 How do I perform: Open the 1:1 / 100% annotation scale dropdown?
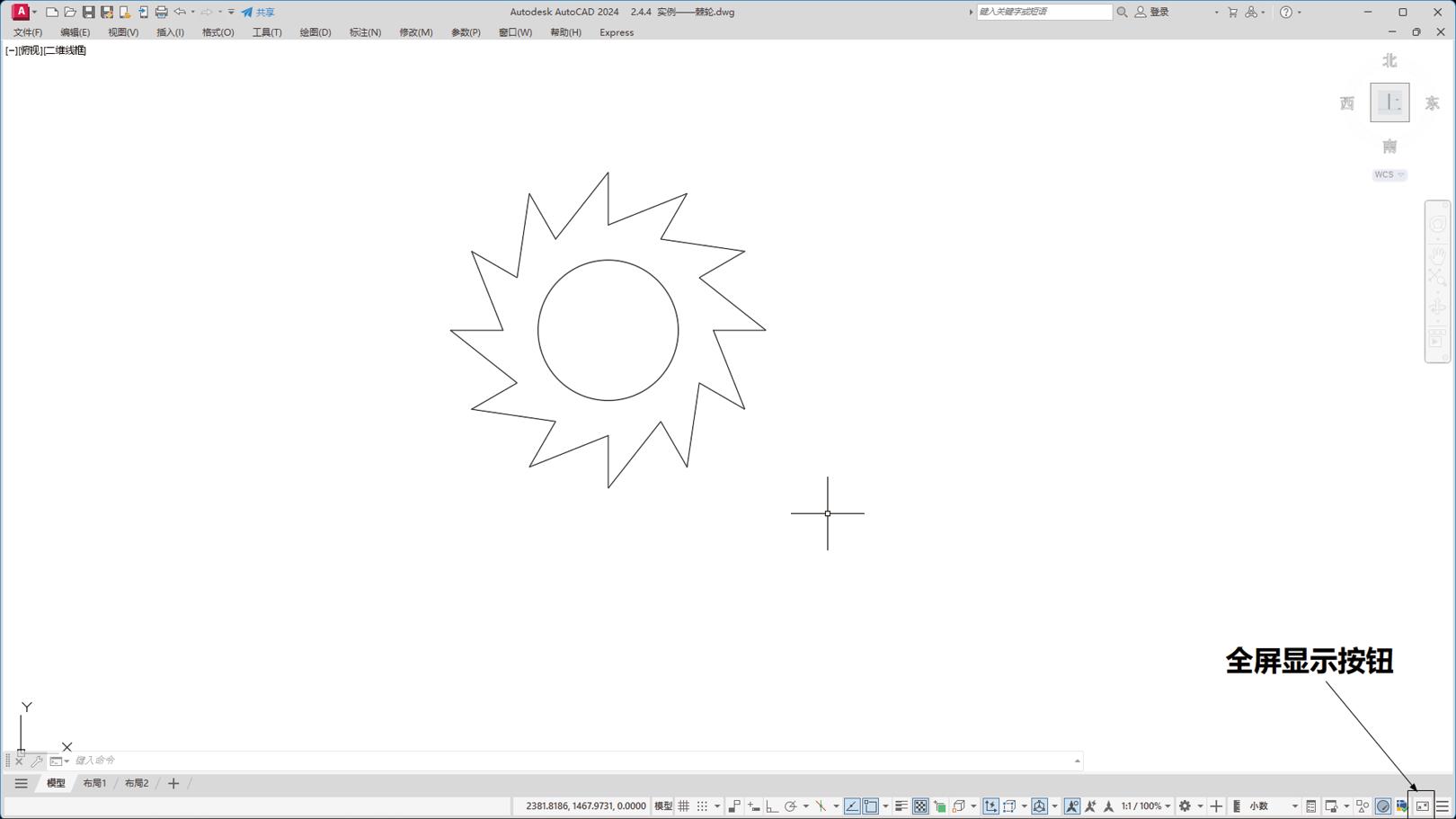tap(1145, 806)
